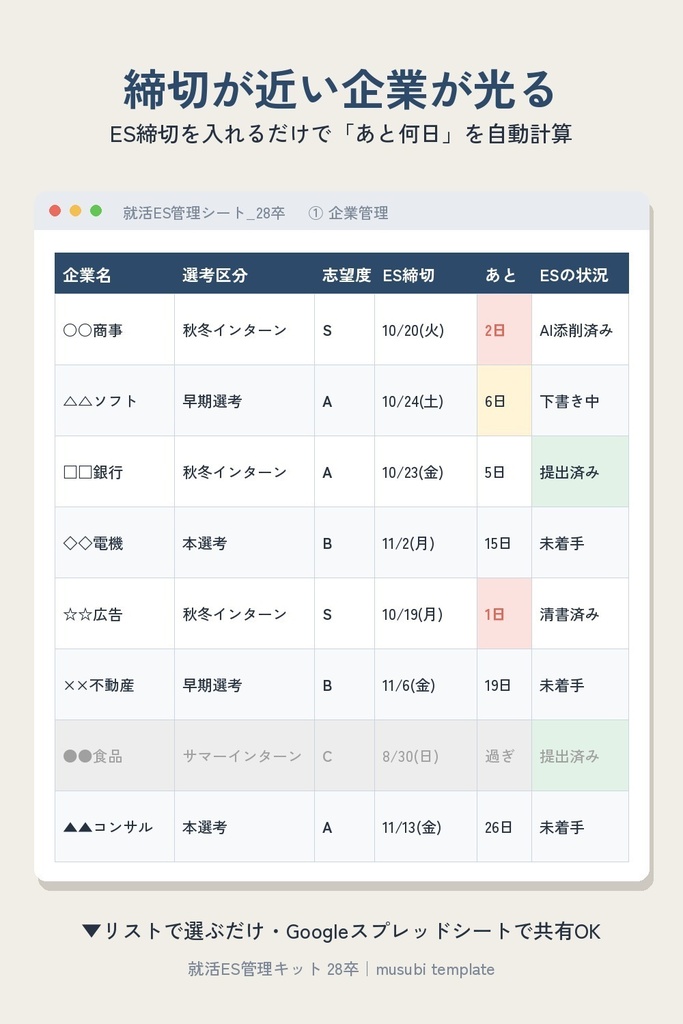Click 志望度 A cell for △△ソフト
683x1024 pixels.
point(345,401)
